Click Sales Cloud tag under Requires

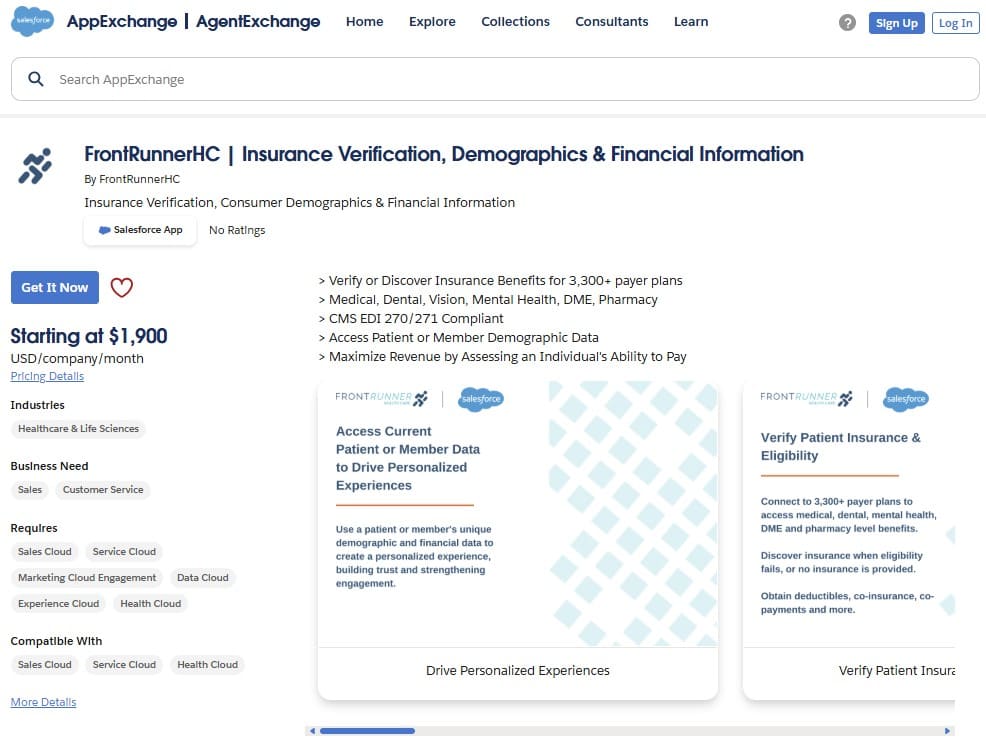[45, 551]
